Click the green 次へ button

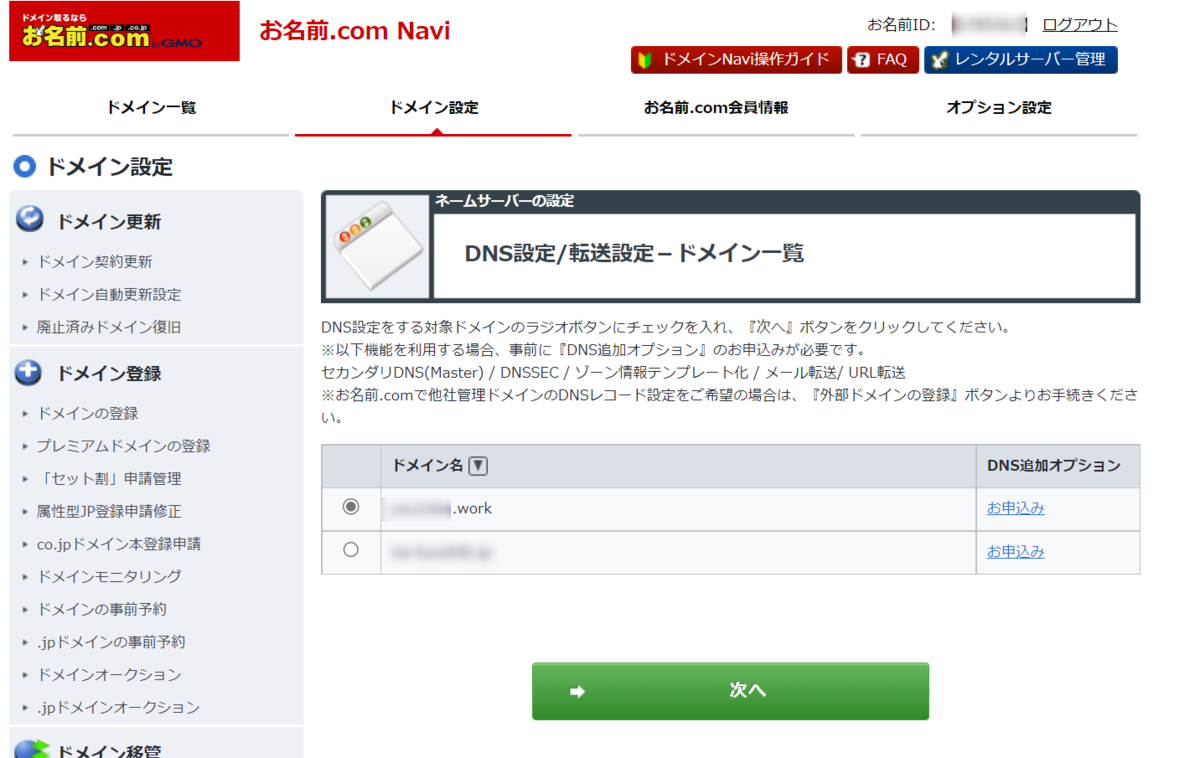730,691
